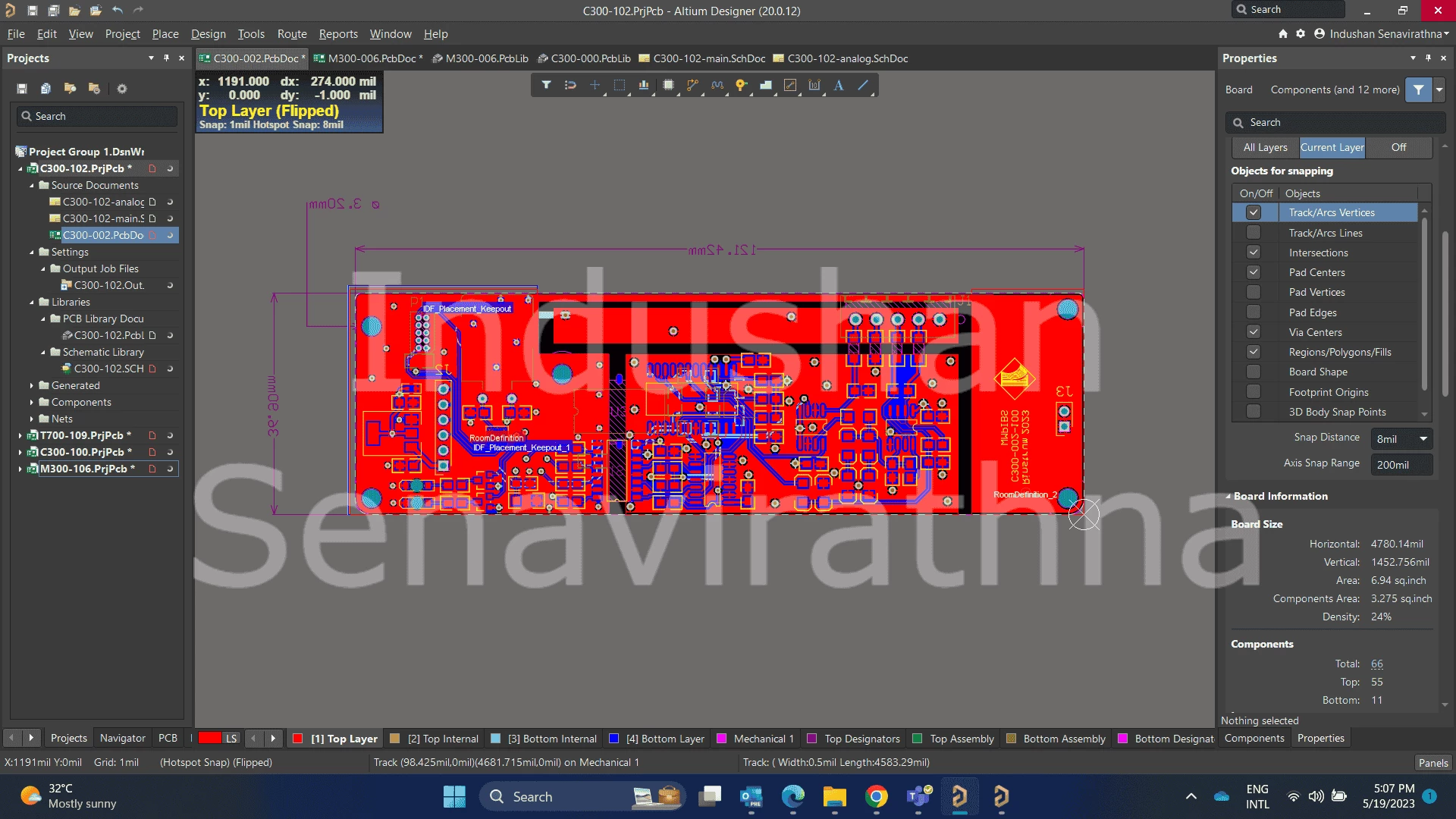1456x819 pixels.
Task: Open the Projects panel options dropdown arrow
Action: (x=151, y=58)
